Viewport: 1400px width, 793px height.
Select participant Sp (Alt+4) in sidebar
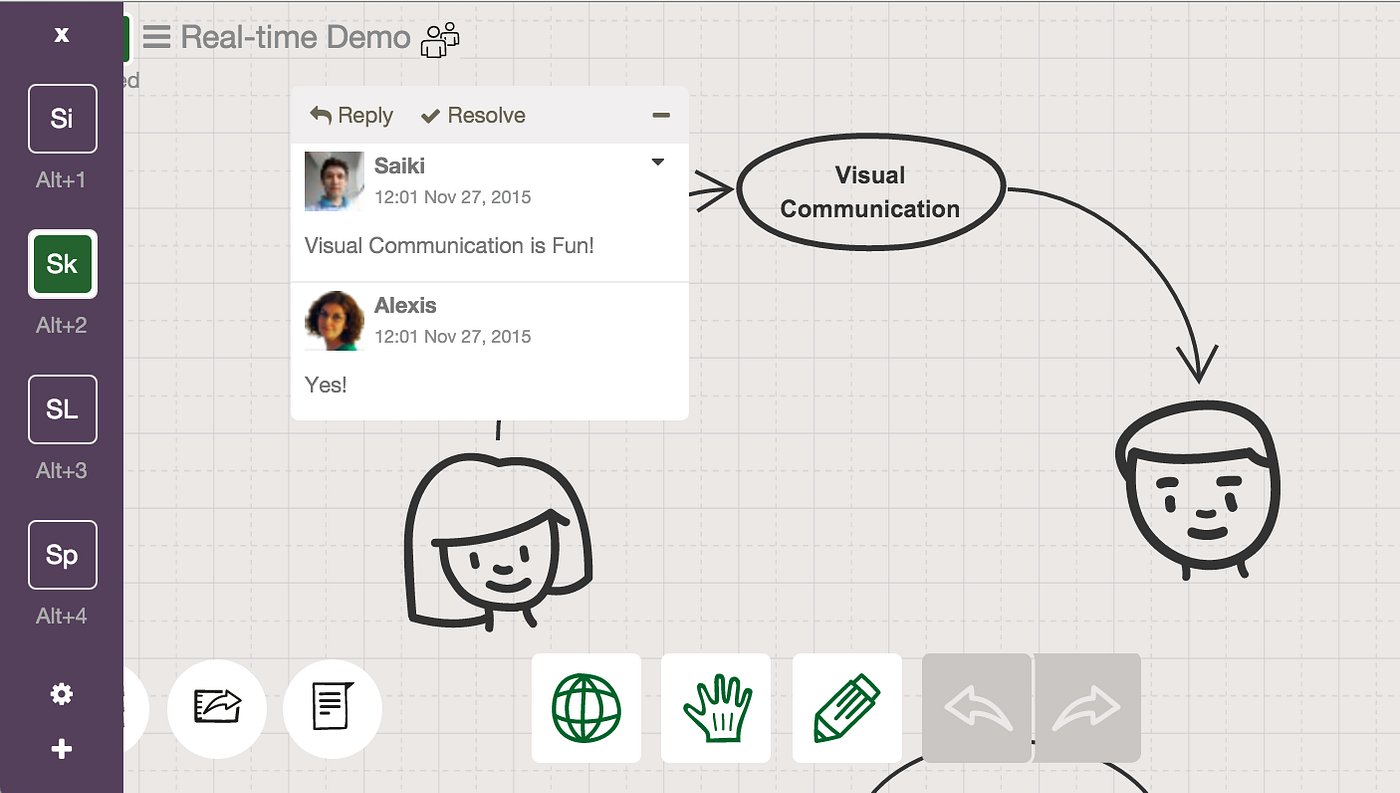pos(62,555)
